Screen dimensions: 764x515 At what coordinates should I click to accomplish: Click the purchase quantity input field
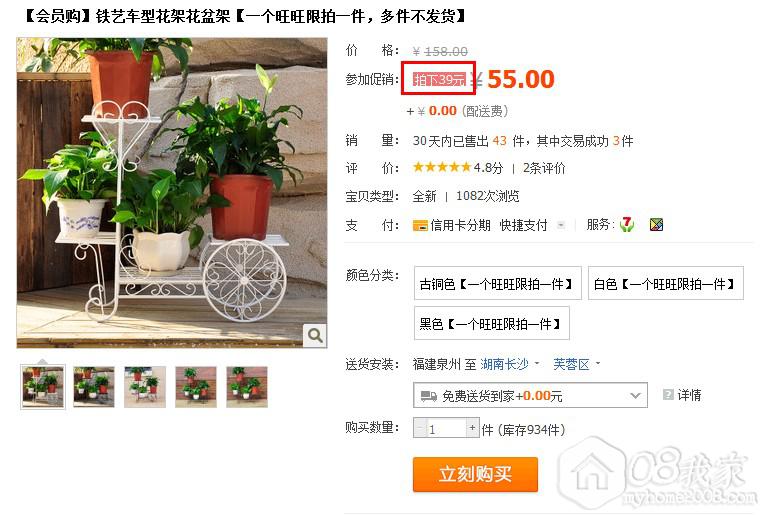(446, 428)
